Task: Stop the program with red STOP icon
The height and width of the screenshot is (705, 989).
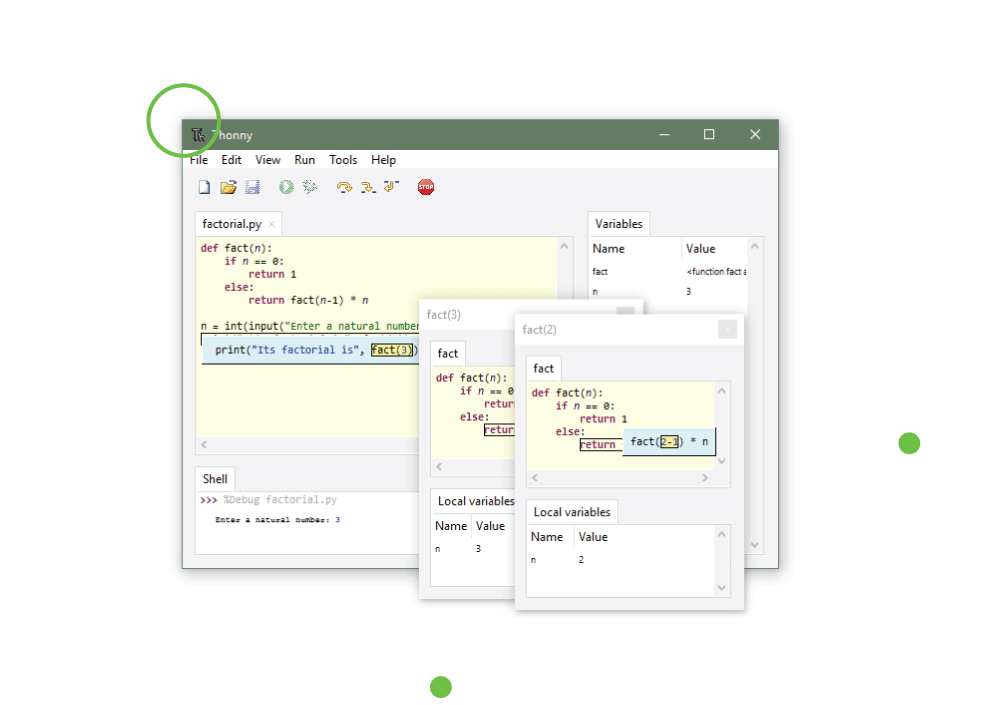Action: click(426, 187)
